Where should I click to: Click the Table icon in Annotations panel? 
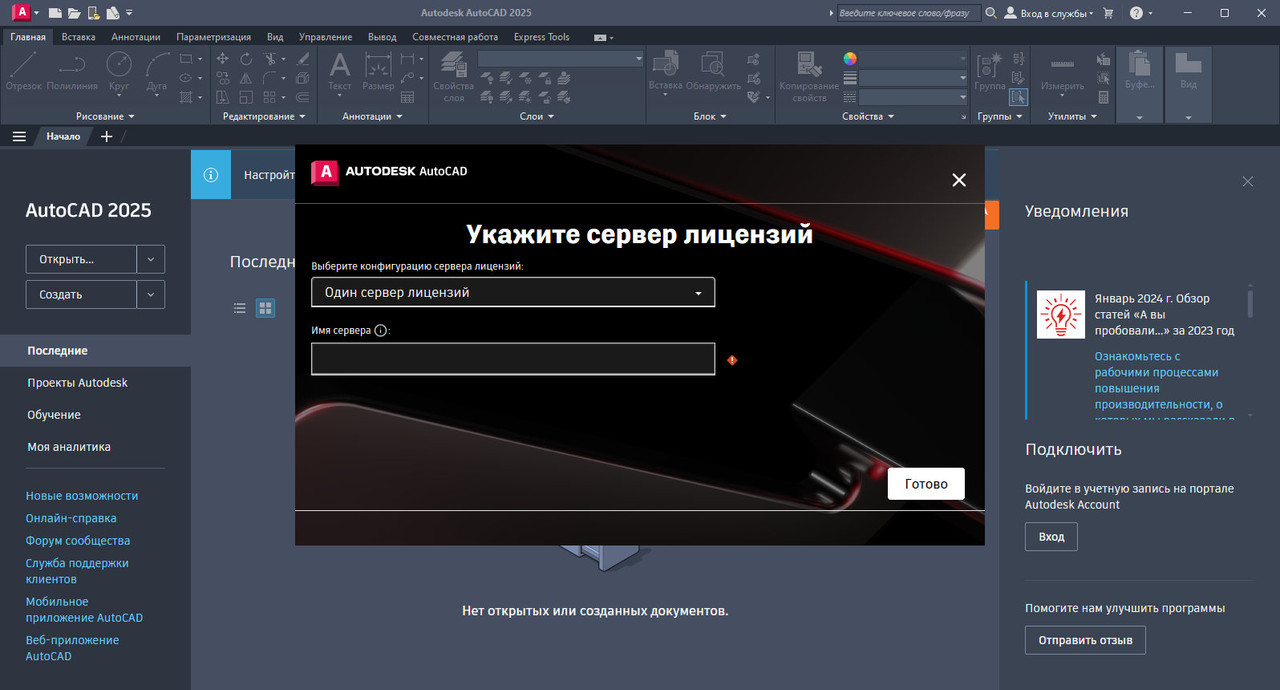point(407,97)
